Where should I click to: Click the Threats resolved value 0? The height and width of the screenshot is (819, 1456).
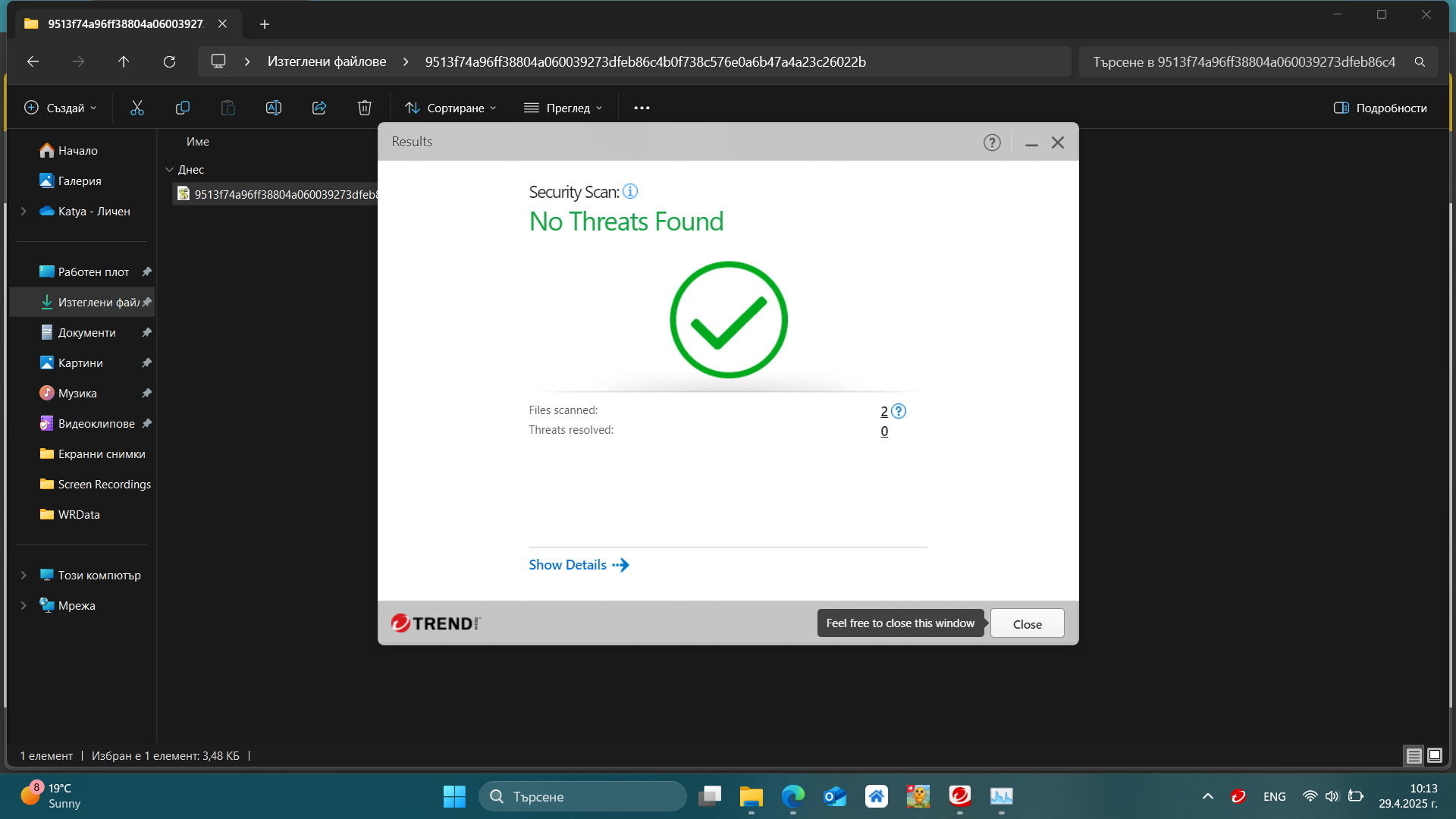pyautogui.click(x=884, y=431)
